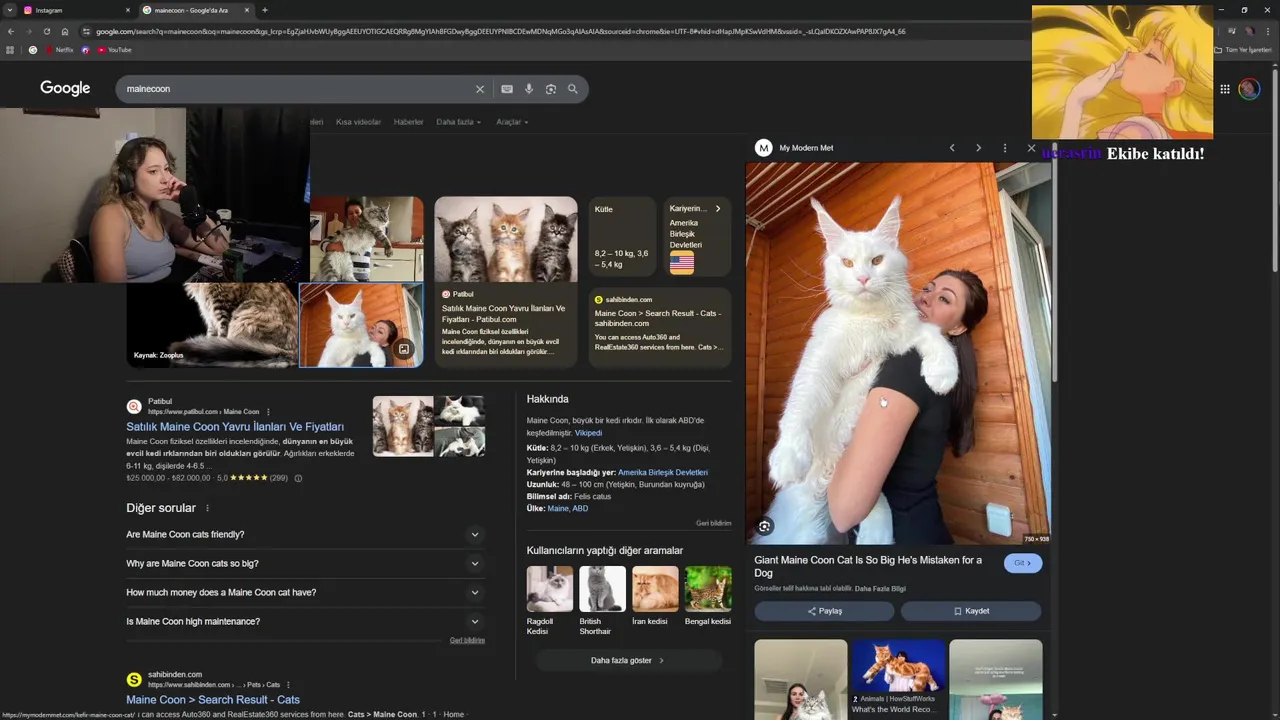The image size is (1280, 720).
Task: Open British Shorthair related search
Action: 602,602
